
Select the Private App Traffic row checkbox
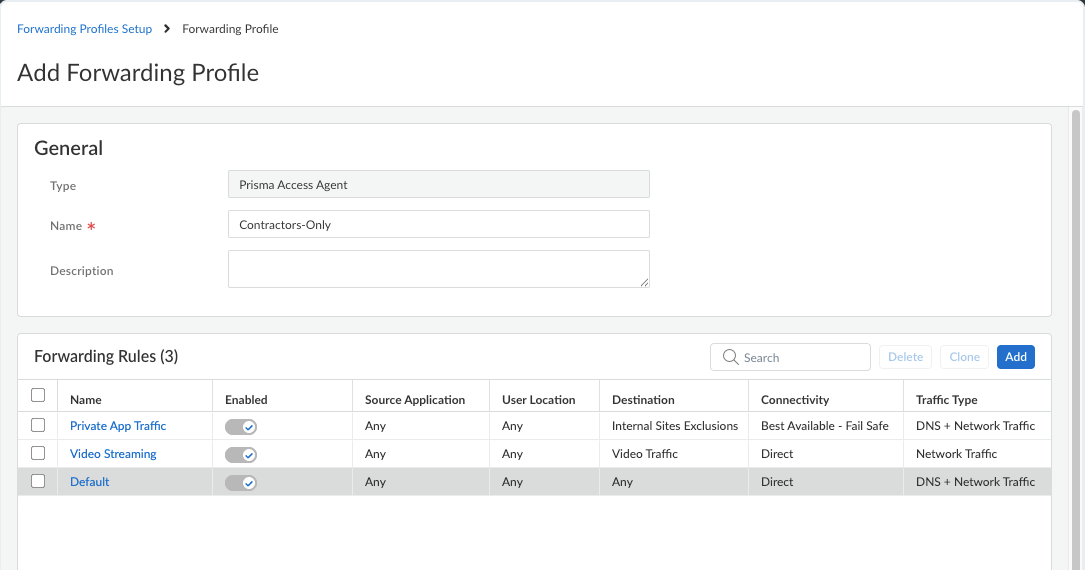pos(38,425)
